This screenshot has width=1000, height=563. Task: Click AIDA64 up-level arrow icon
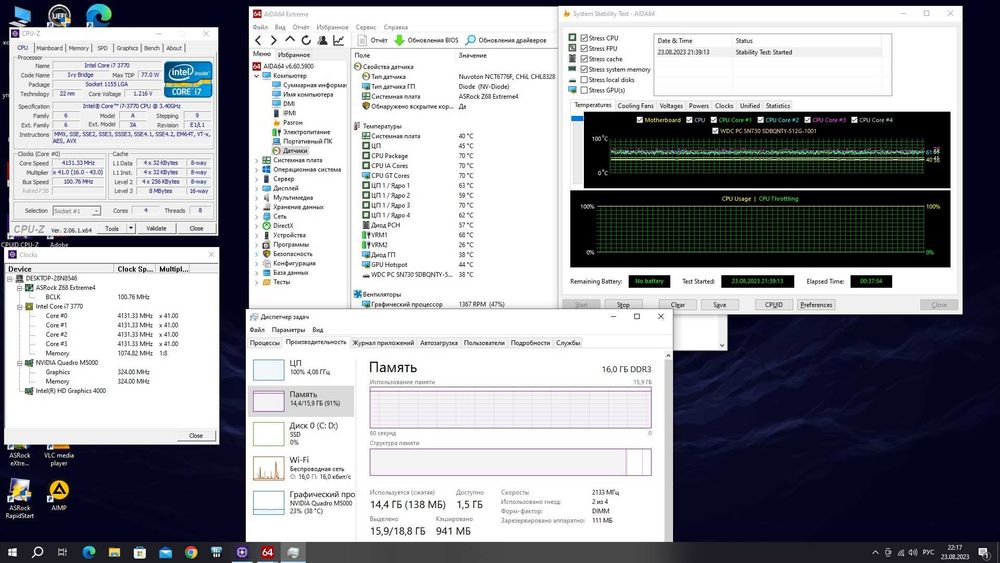coord(290,40)
